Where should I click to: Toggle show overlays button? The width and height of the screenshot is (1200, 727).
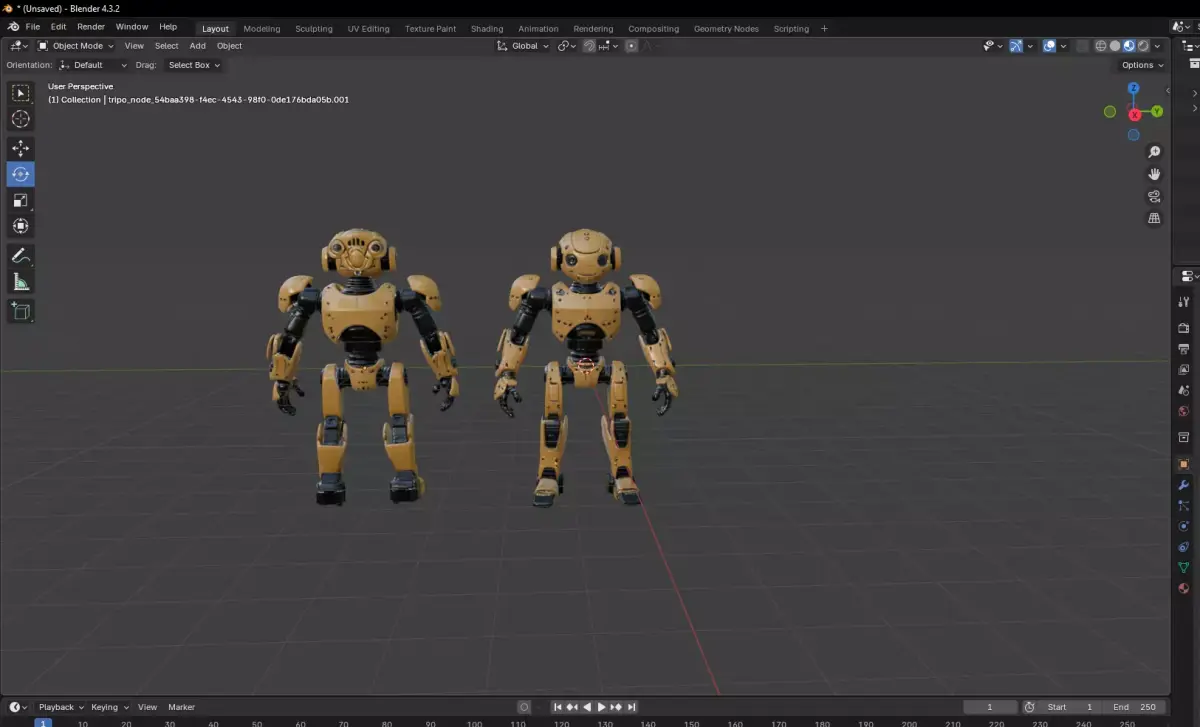(1049, 46)
